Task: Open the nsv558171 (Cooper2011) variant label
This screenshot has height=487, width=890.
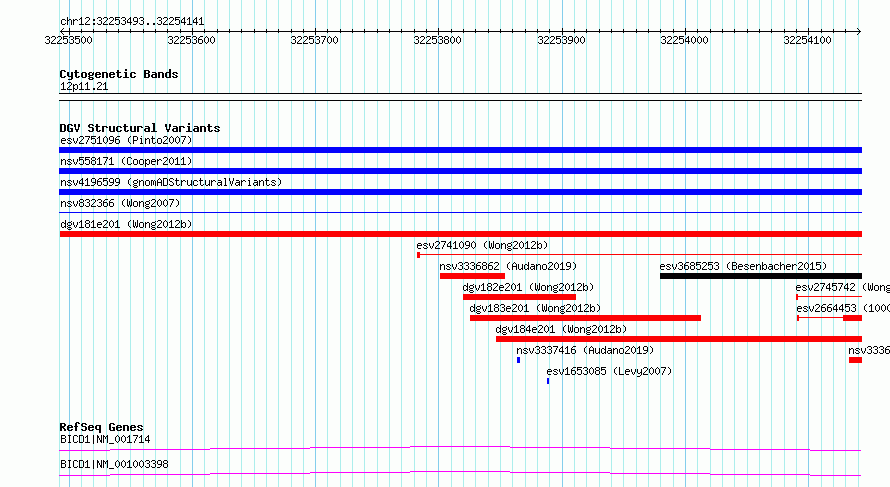Action: (x=126, y=161)
